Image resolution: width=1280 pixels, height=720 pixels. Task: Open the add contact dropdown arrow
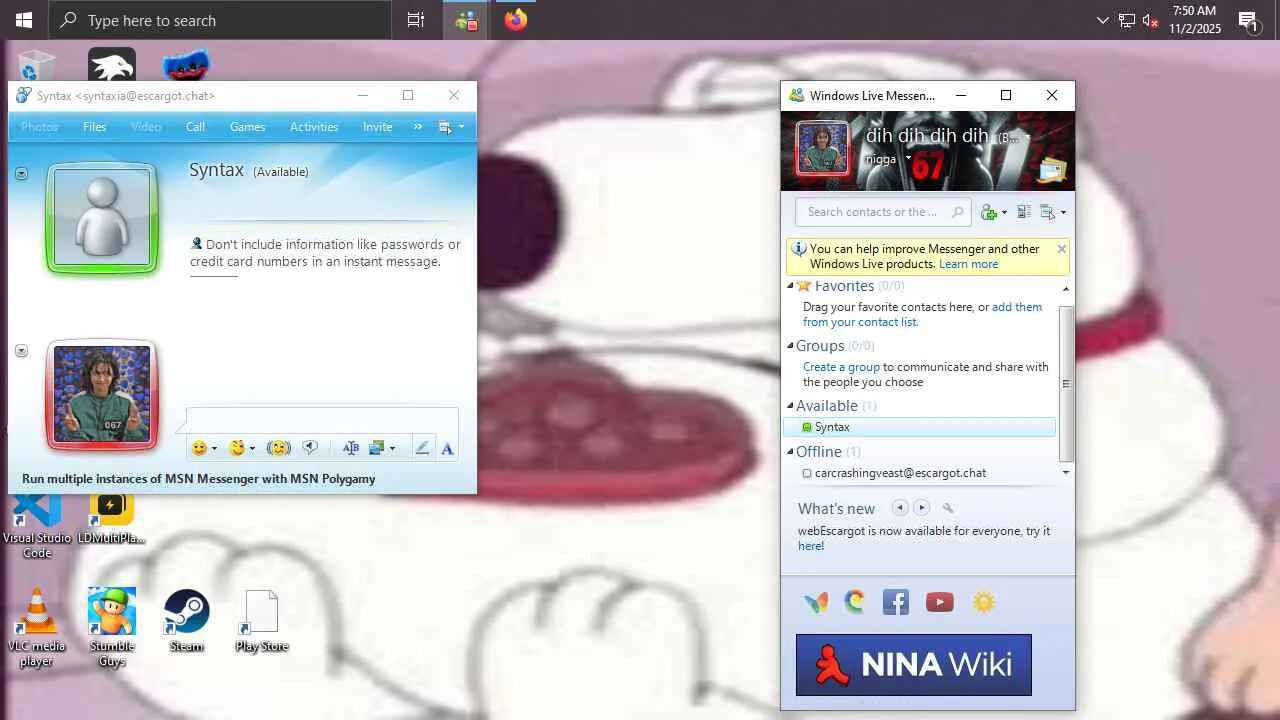[x=1004, y=212]
